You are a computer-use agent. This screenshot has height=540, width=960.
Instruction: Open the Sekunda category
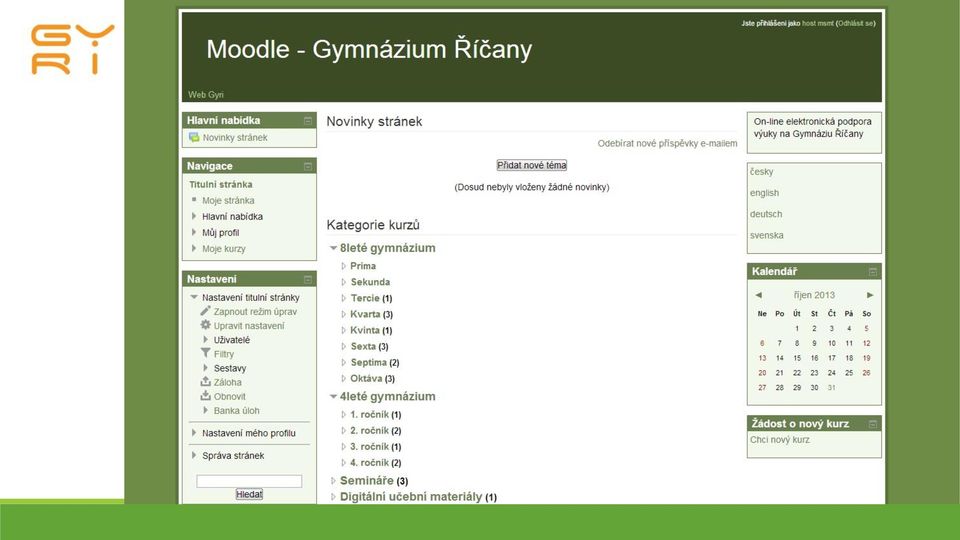pyautogui.click(x=370, y=282)
